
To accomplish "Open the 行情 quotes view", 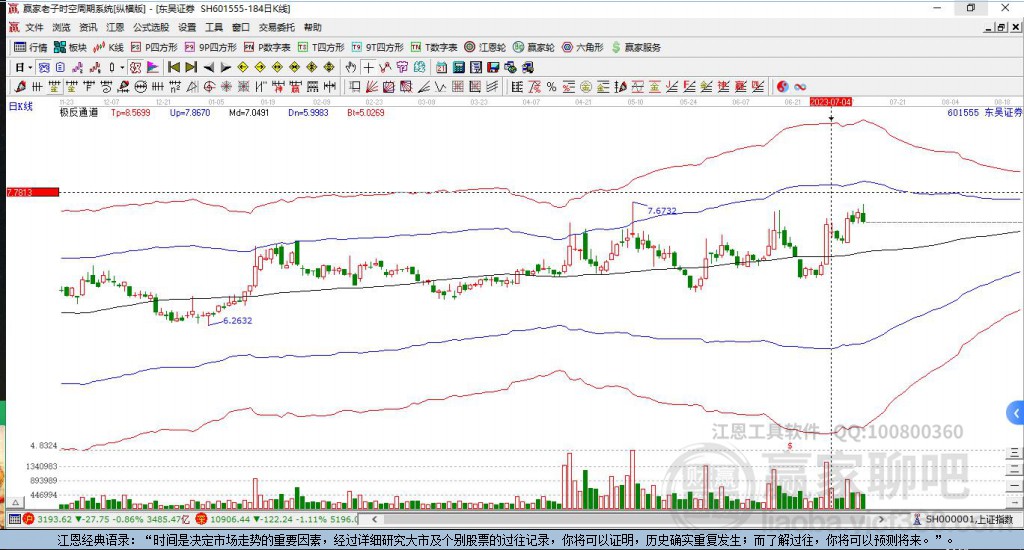I will 31,47.
